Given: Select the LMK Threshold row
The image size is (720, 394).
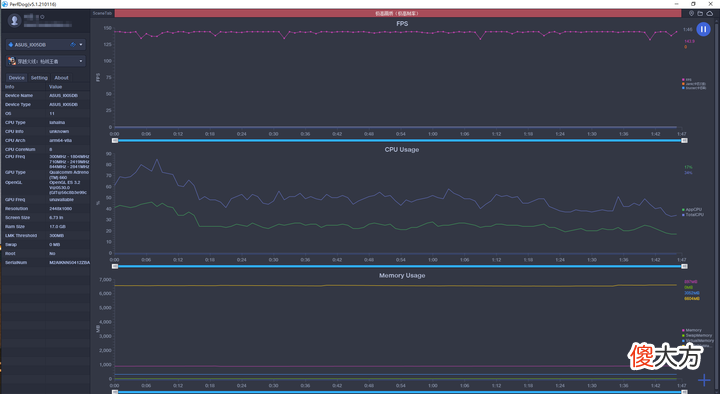Looking at the screenshot, I should (46, 236).
